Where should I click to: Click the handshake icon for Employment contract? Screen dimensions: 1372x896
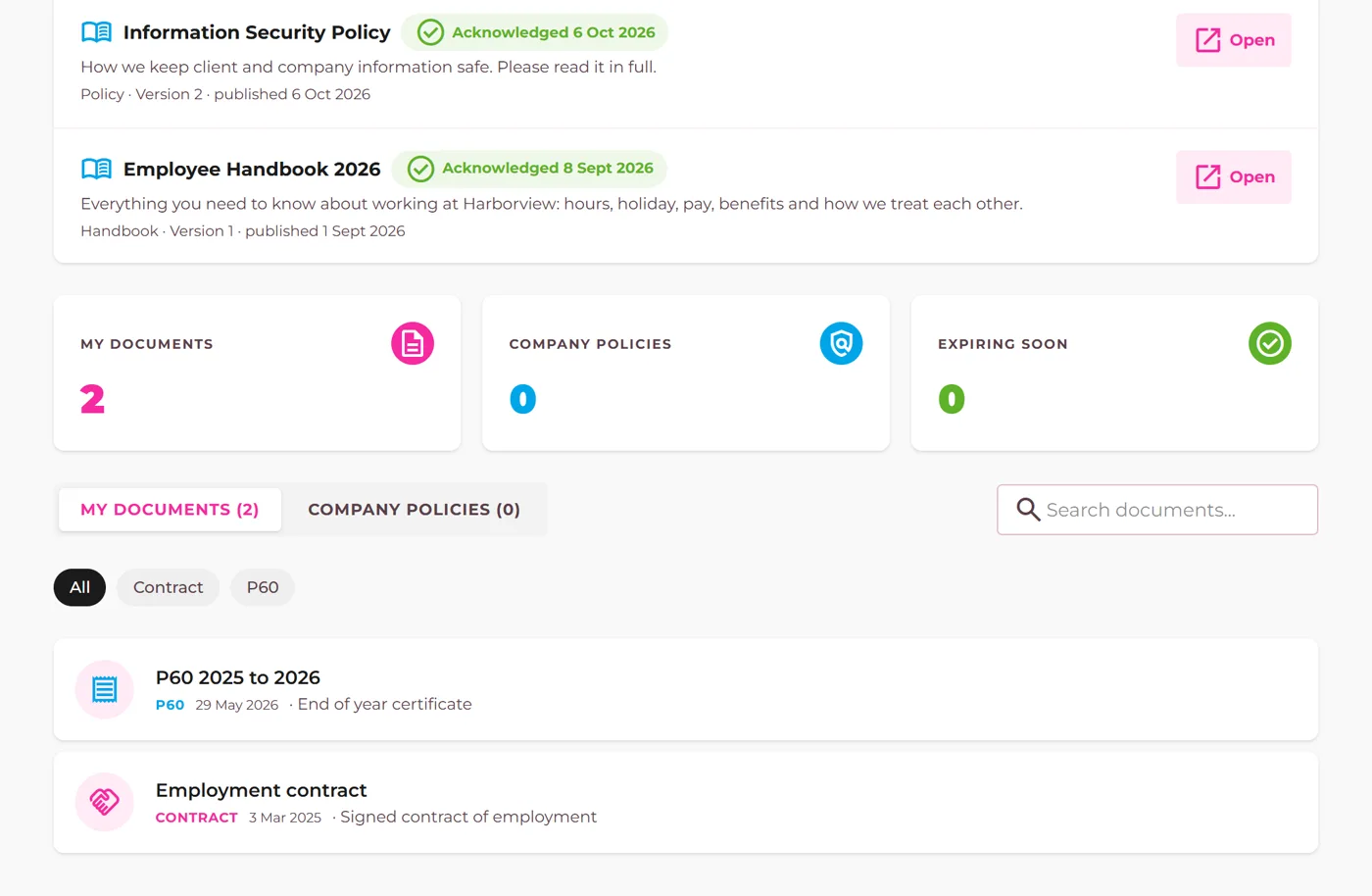coord(104,803)
